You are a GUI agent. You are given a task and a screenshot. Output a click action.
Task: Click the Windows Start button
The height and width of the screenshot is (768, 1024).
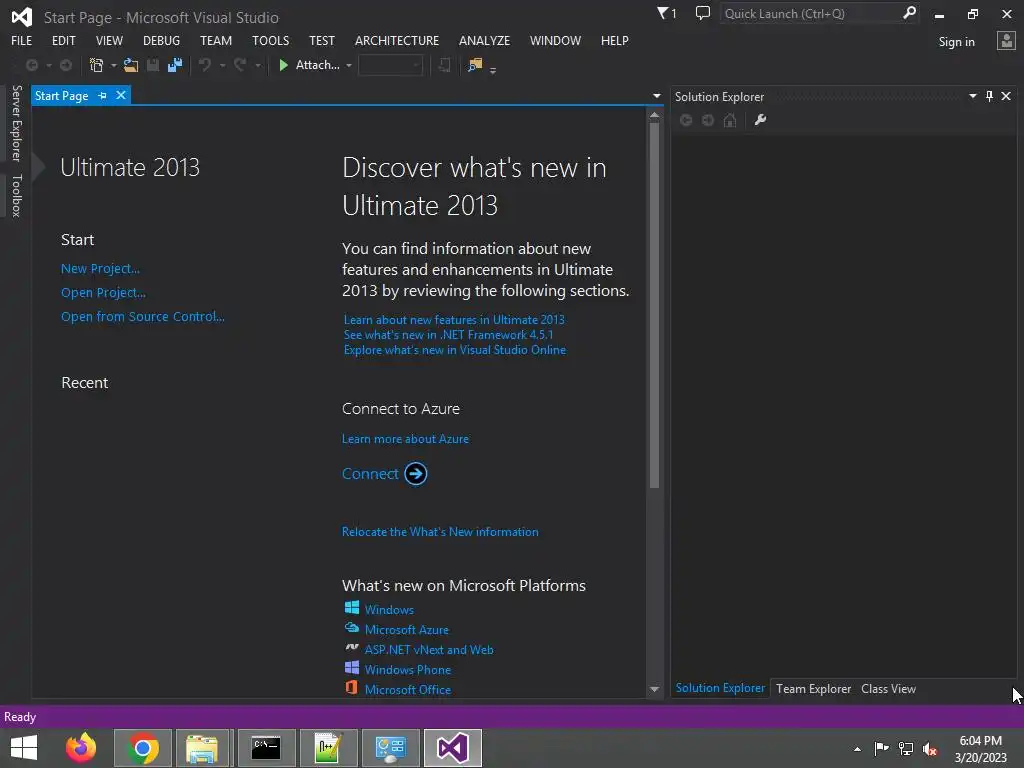tap(24, 748)
